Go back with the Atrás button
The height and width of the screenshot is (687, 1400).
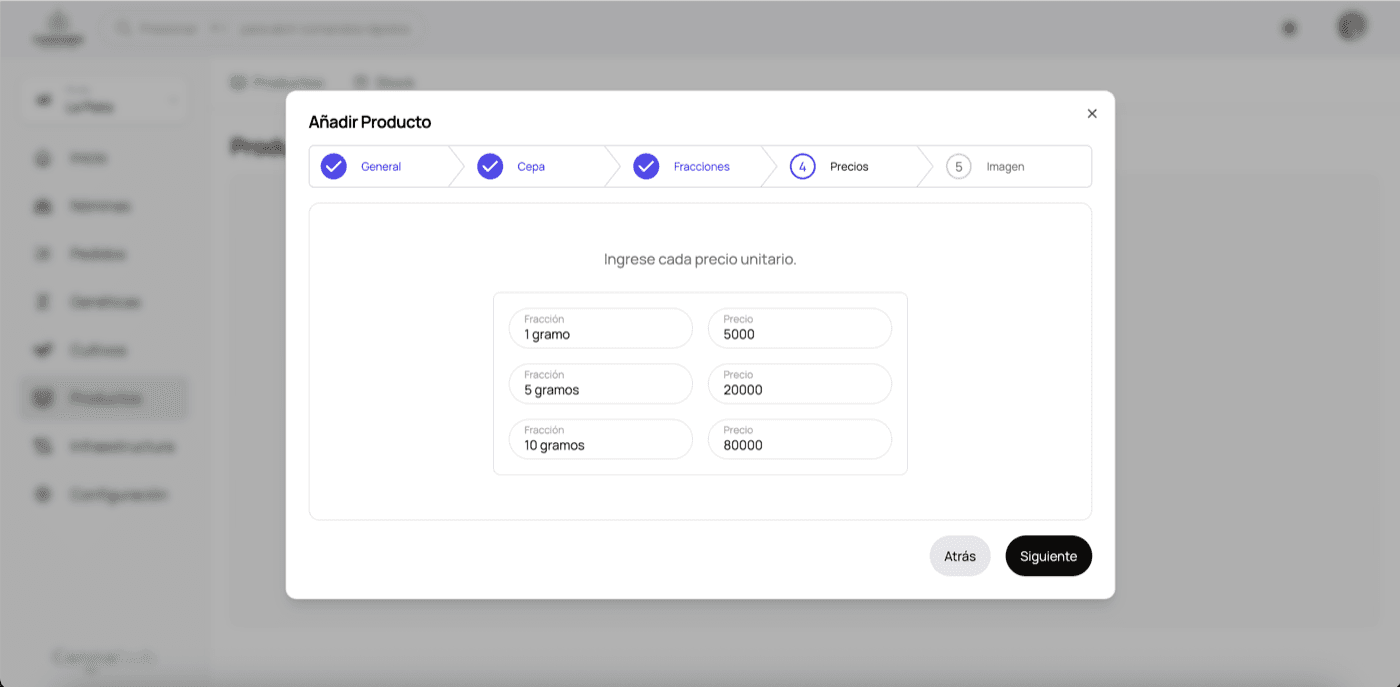(x=959, y=556)
